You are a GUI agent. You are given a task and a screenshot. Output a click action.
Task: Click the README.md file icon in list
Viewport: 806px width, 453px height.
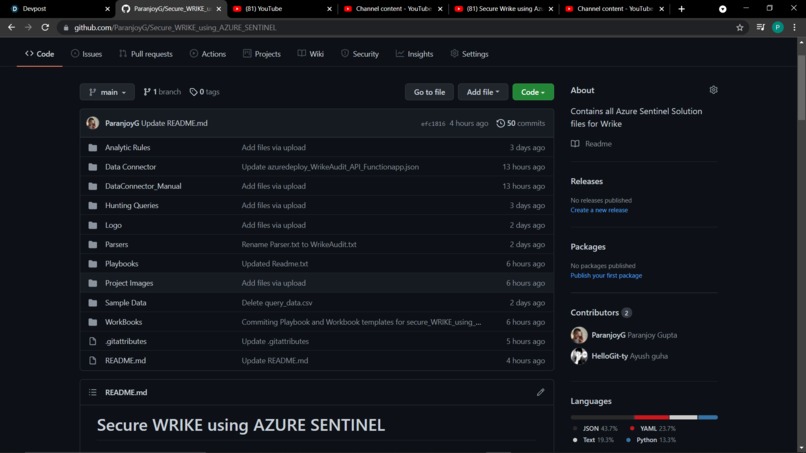93,361
